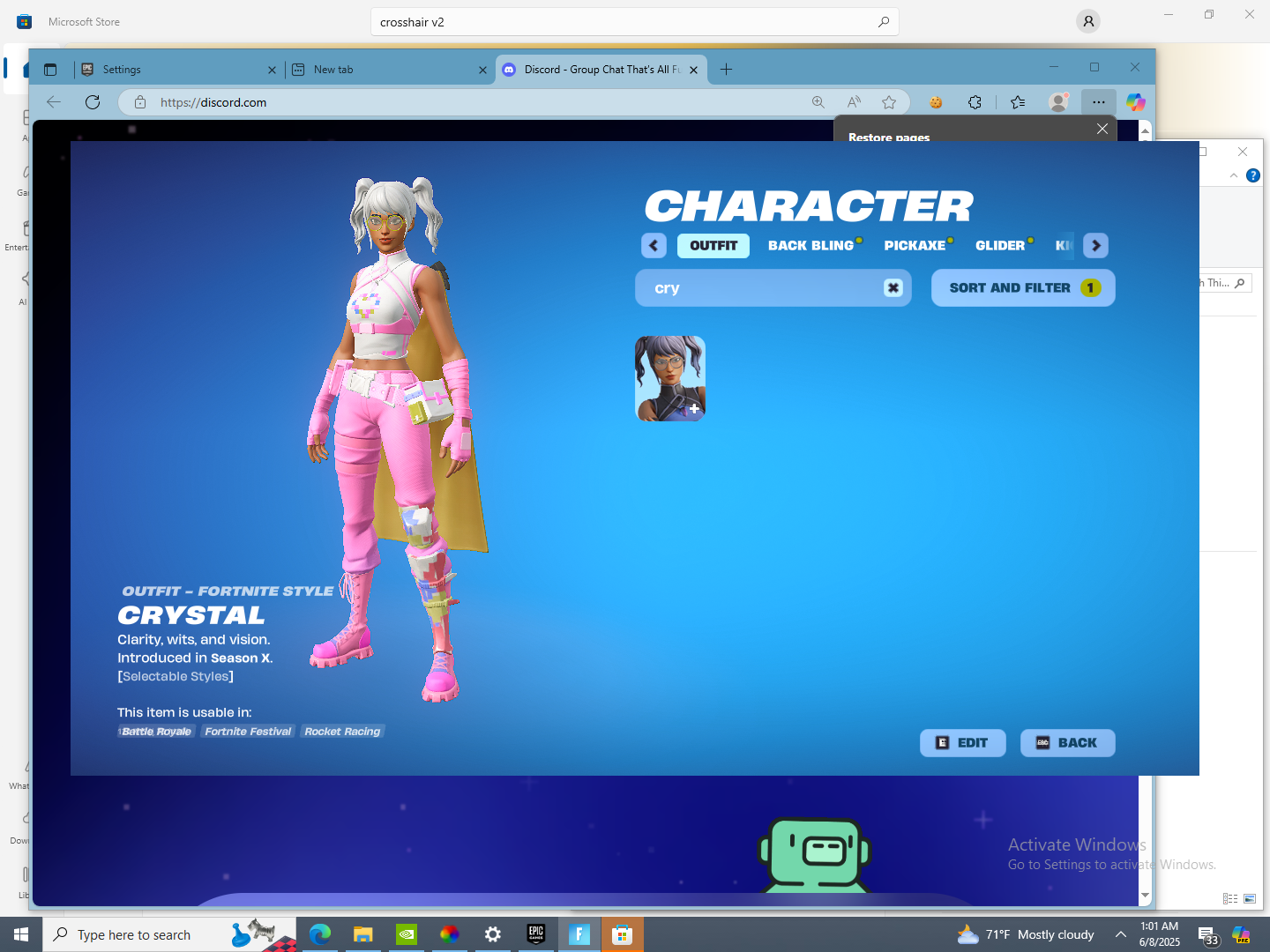Click the Rocket Racing mode tag

[342, 732]
